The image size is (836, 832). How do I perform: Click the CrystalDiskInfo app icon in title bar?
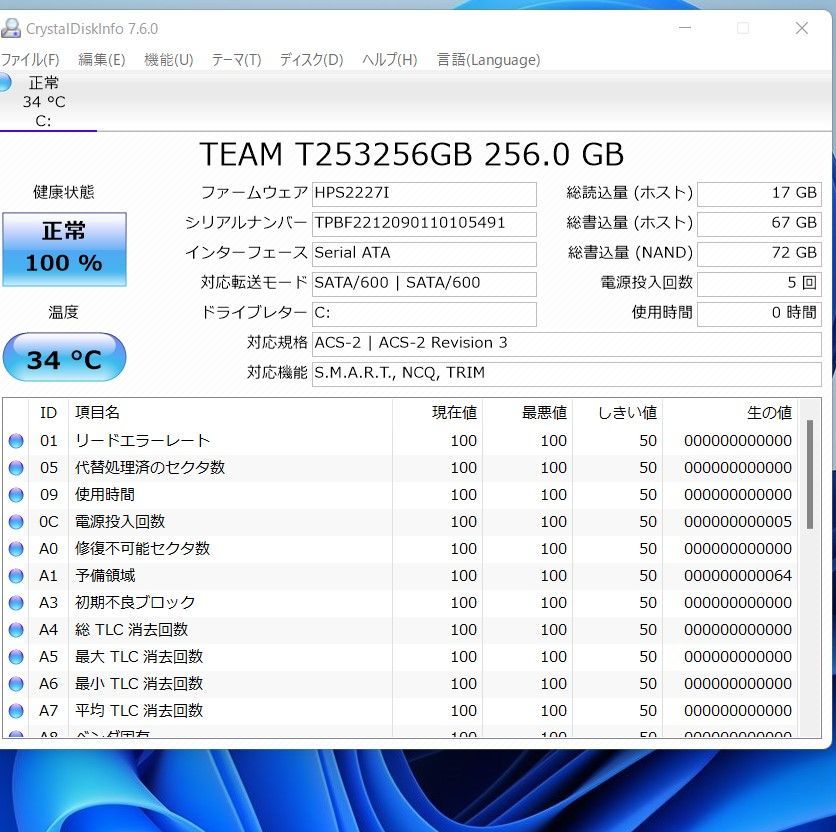(x=11, y=28)
